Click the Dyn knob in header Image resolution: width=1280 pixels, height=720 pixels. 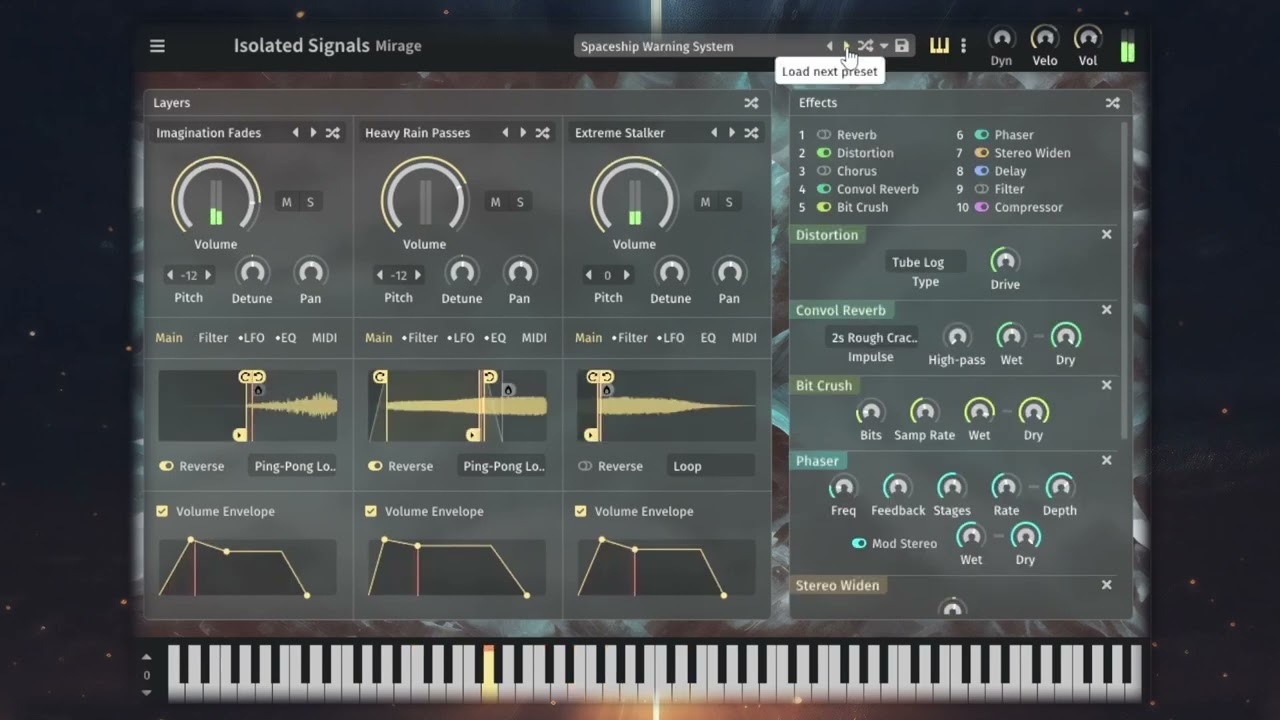tap(1001, 38)
